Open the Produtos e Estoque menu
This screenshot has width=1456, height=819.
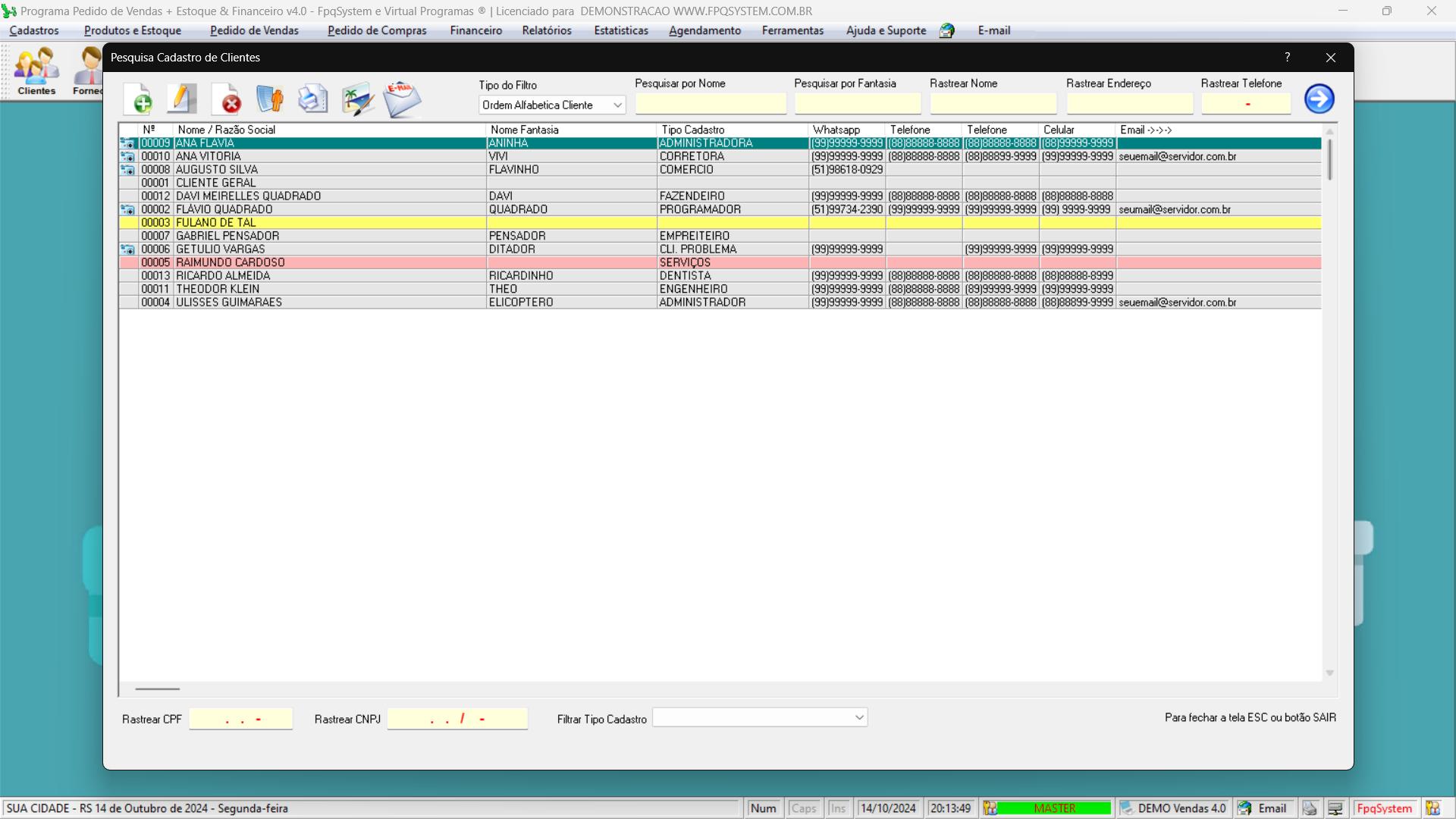(x=133, y=31)
